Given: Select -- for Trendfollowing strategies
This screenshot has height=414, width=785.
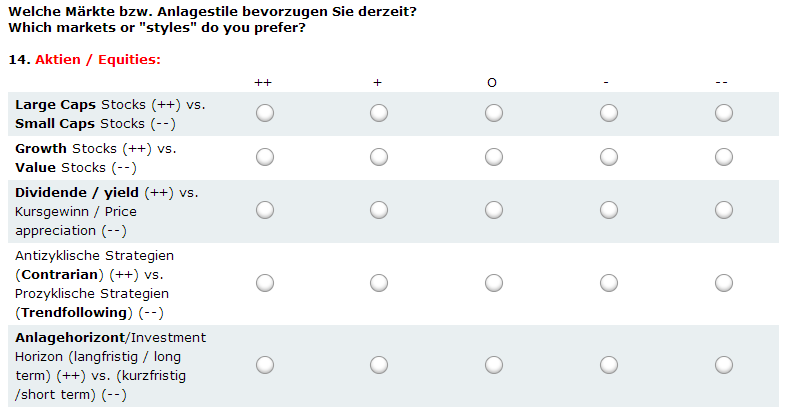Looking at the screenshot, I should tap(724, 283).
